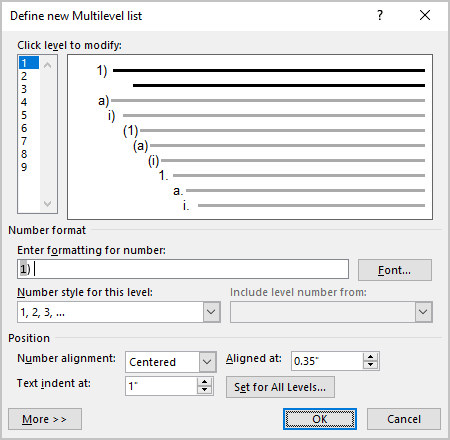Select level 9 in the level list
The width and height of the screenshot is (450, 440).
29,167
